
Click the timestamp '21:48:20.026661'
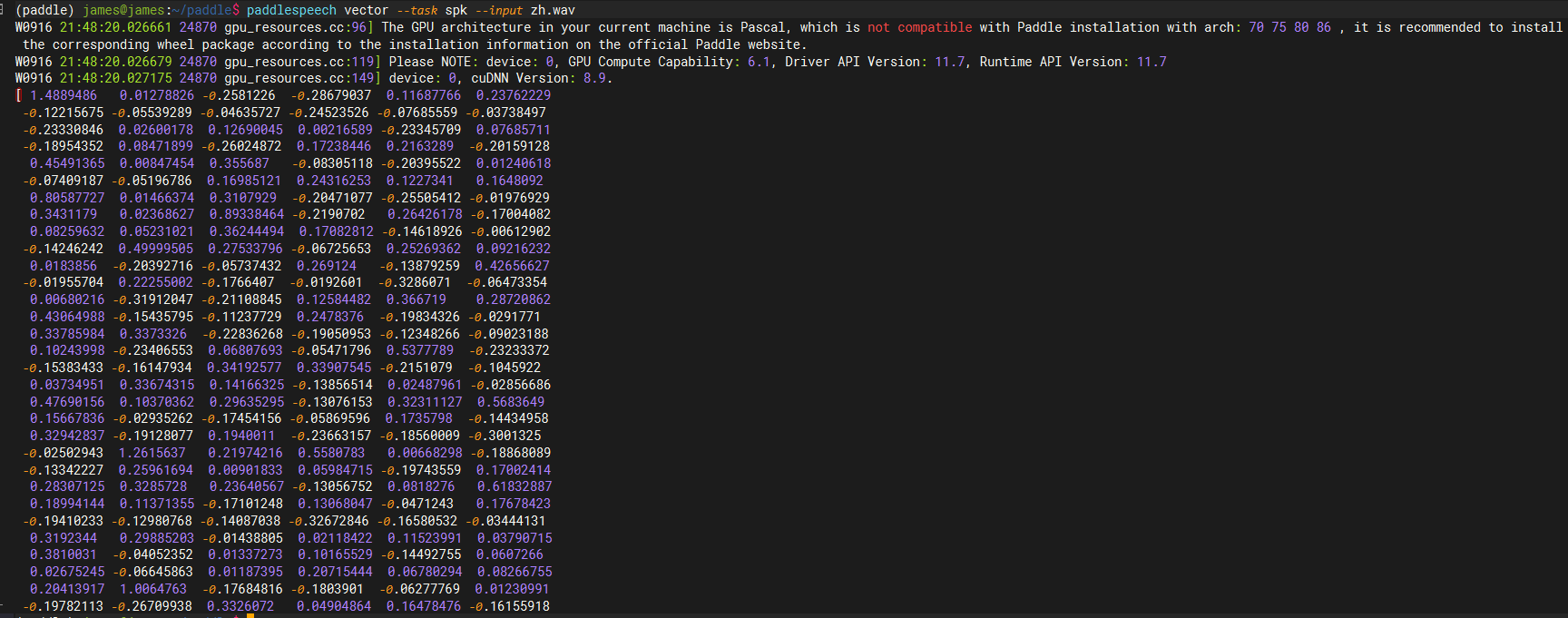(115, 27)
